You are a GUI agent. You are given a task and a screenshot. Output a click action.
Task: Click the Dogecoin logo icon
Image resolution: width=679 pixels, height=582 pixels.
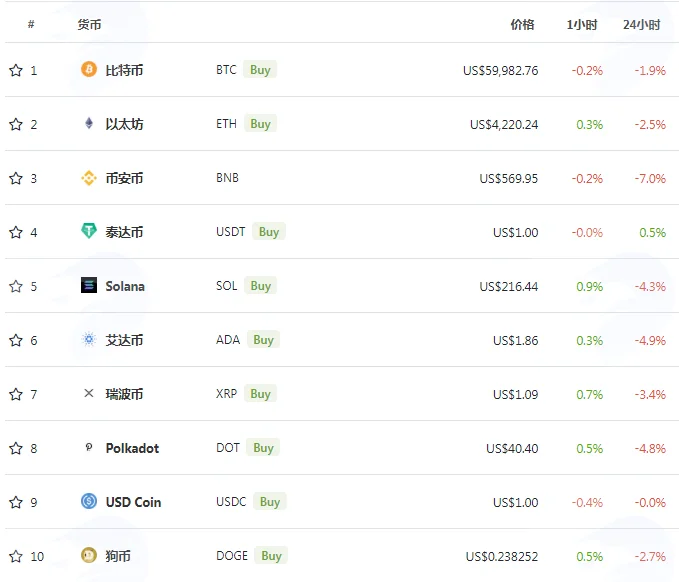click(89, 555)
